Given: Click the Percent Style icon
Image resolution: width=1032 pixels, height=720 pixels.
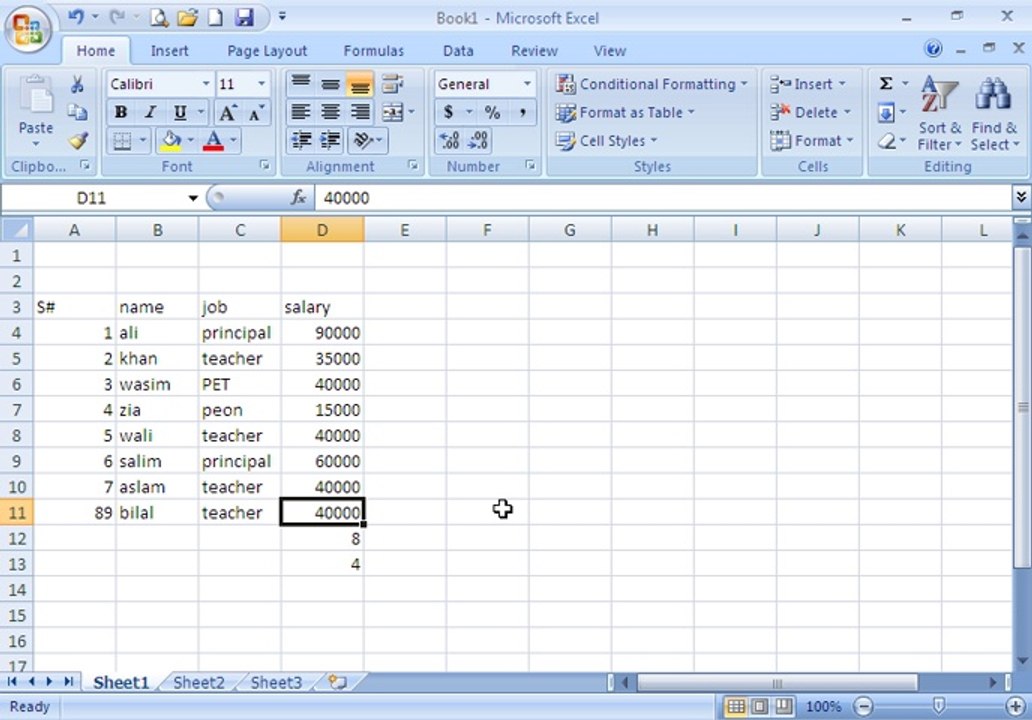Looking at the screenshot, I should pyautogui.click(x=492, y=113).
